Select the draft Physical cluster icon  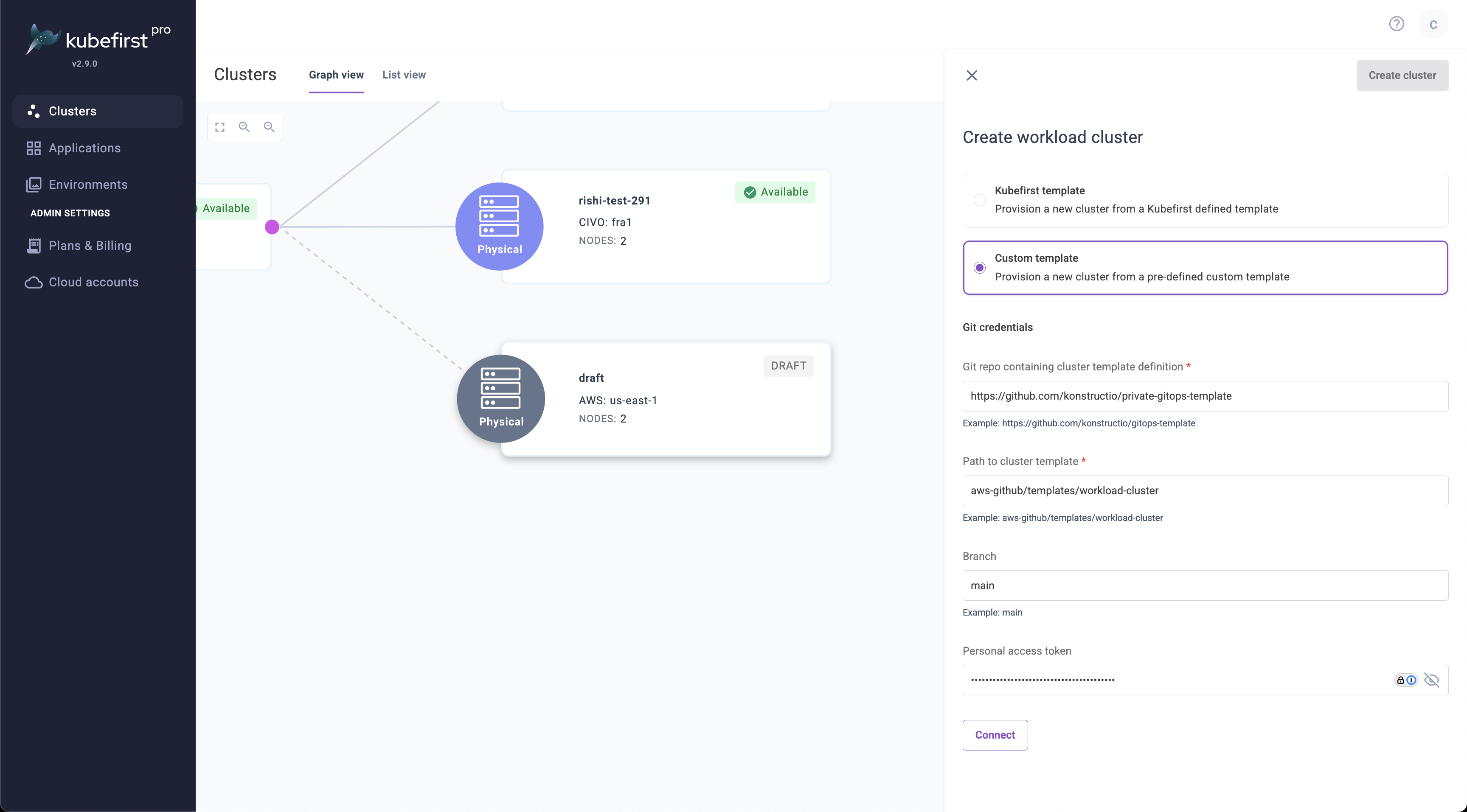pyautogui.click(x=500, y=398)
